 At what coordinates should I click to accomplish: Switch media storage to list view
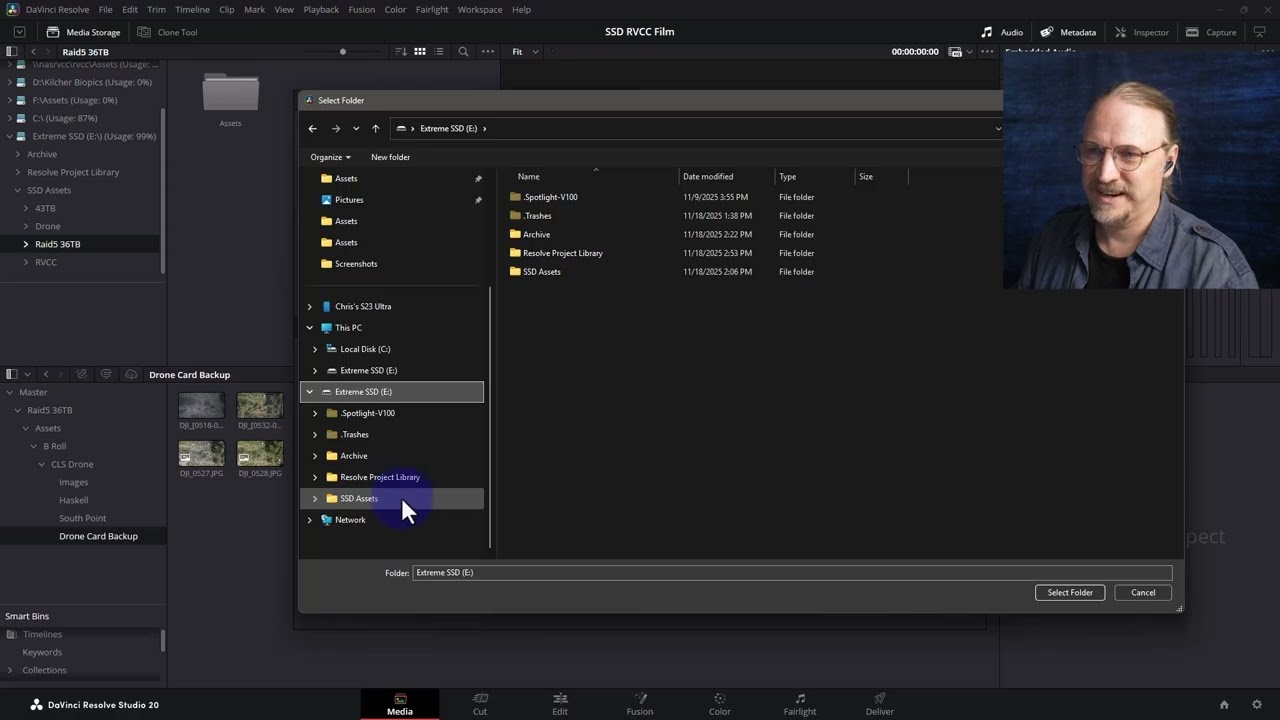tap(439, 51)
